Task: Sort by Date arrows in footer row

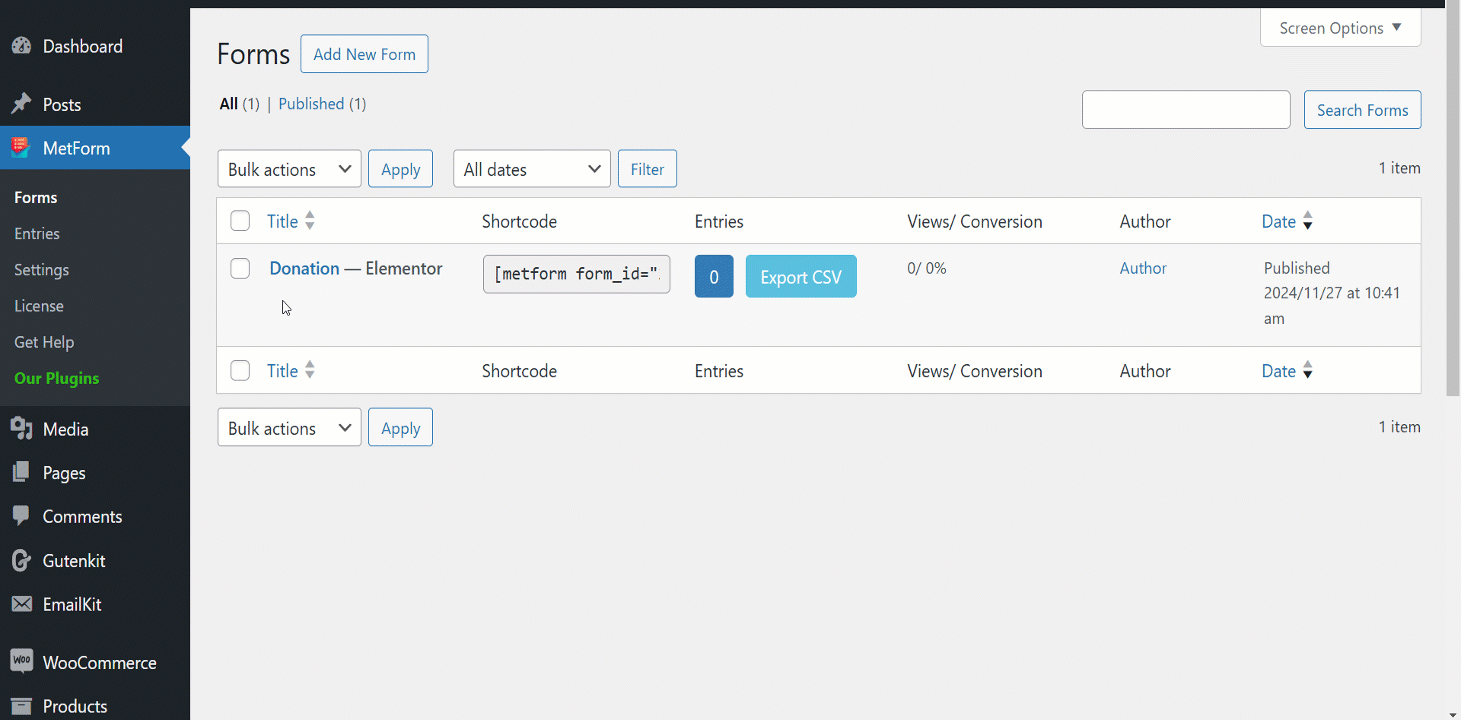Action: click(1307, 371)
